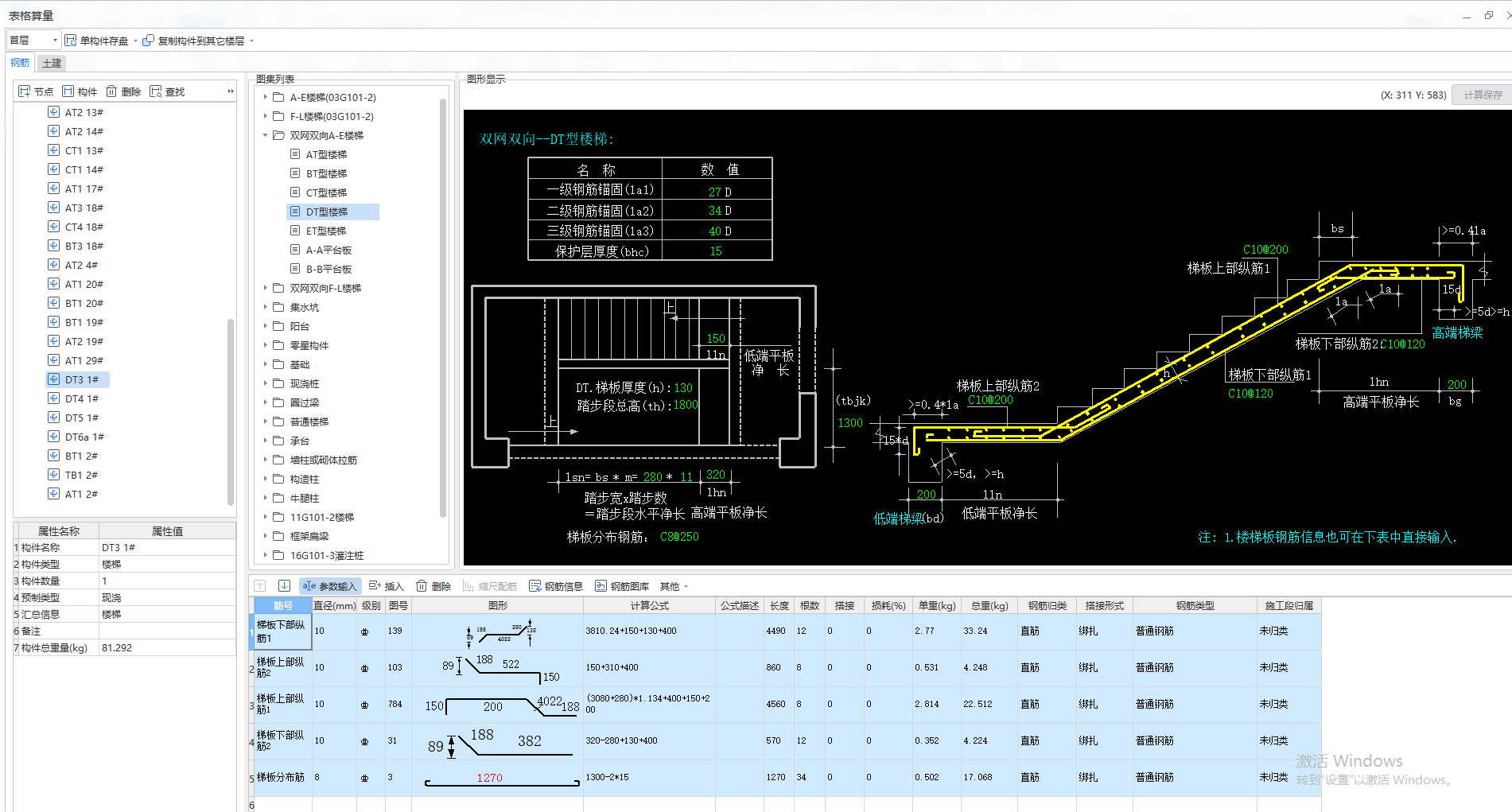Click the 单构件存盘 save icon
Screen dimensions: 1512x812
click(x=71, y=41)
